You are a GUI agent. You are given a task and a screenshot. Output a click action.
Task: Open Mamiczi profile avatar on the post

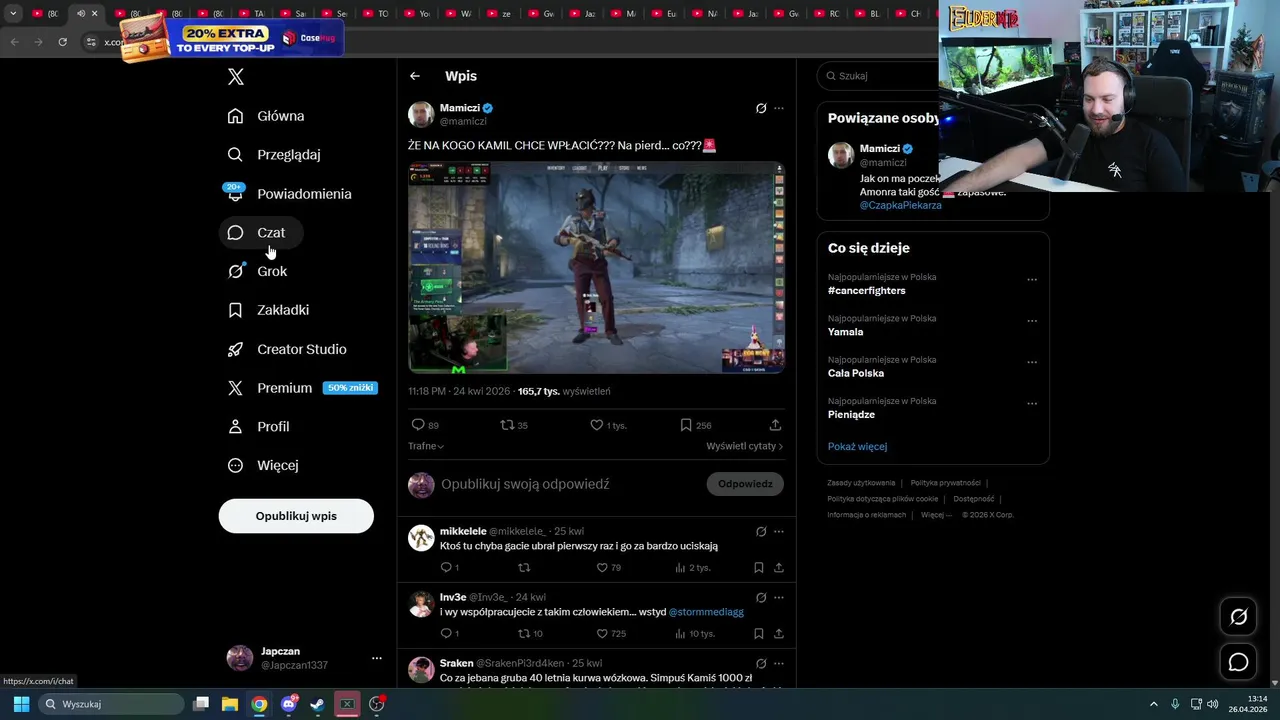[421, 114]
